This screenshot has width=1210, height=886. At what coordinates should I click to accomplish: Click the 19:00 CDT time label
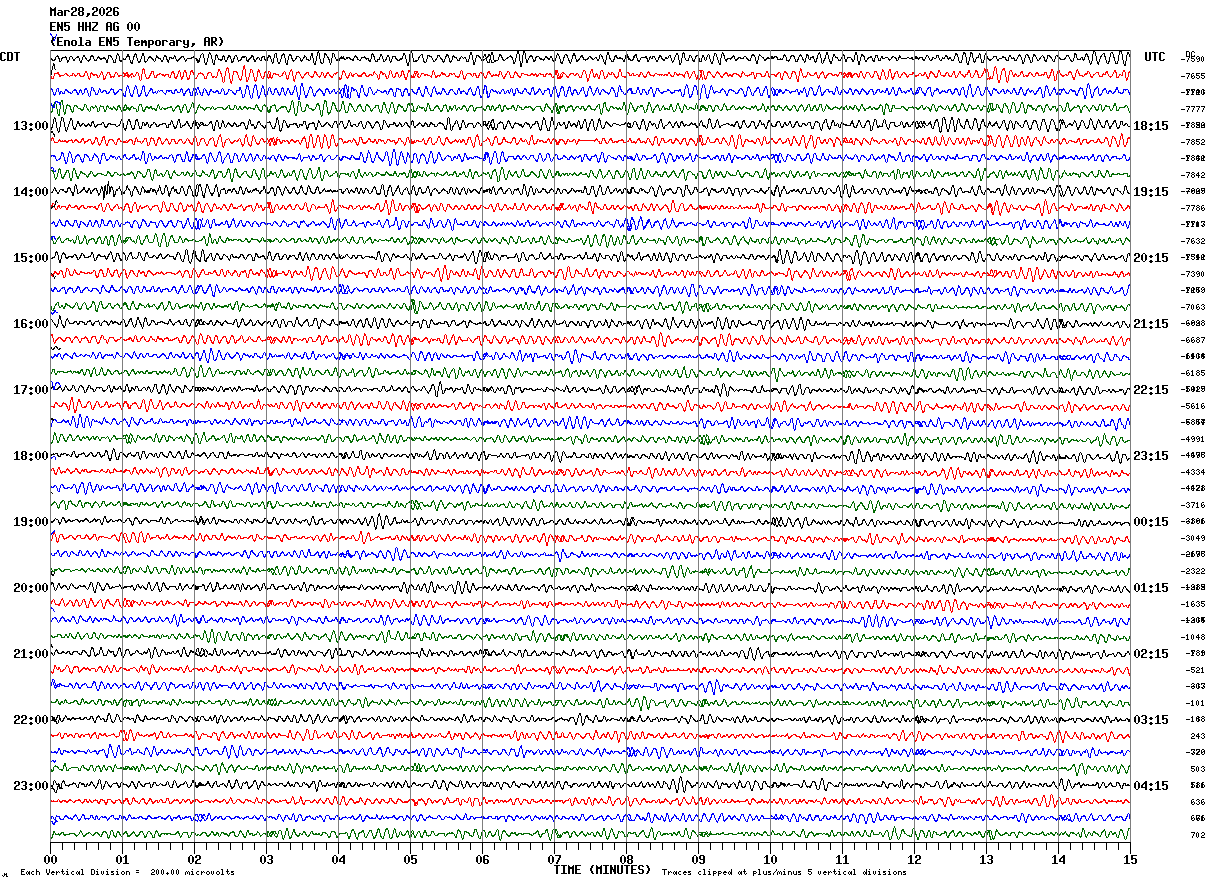tap(31, 522)
